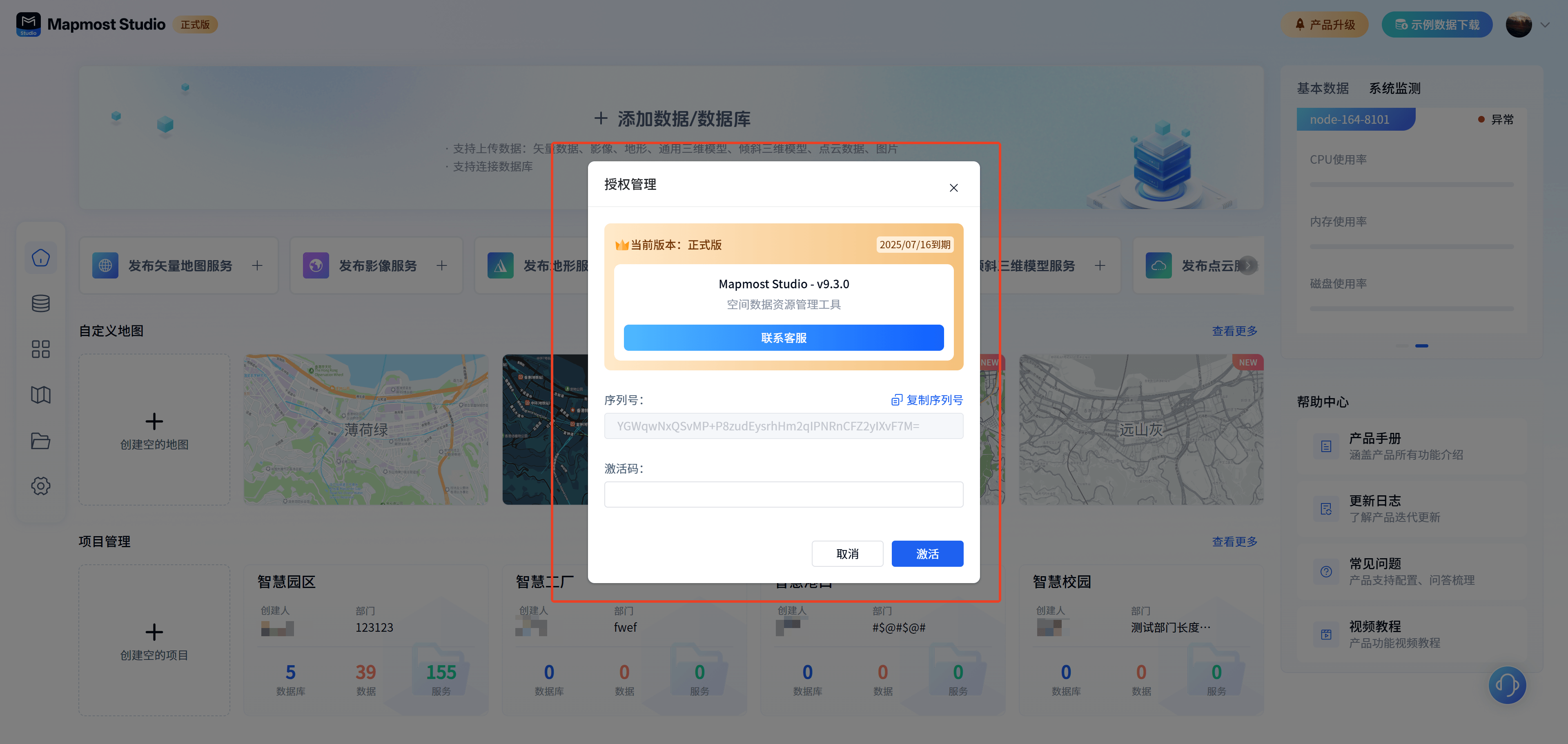
Task: Open the settings gear in the sidebar
Action: (x=41, y=486)
